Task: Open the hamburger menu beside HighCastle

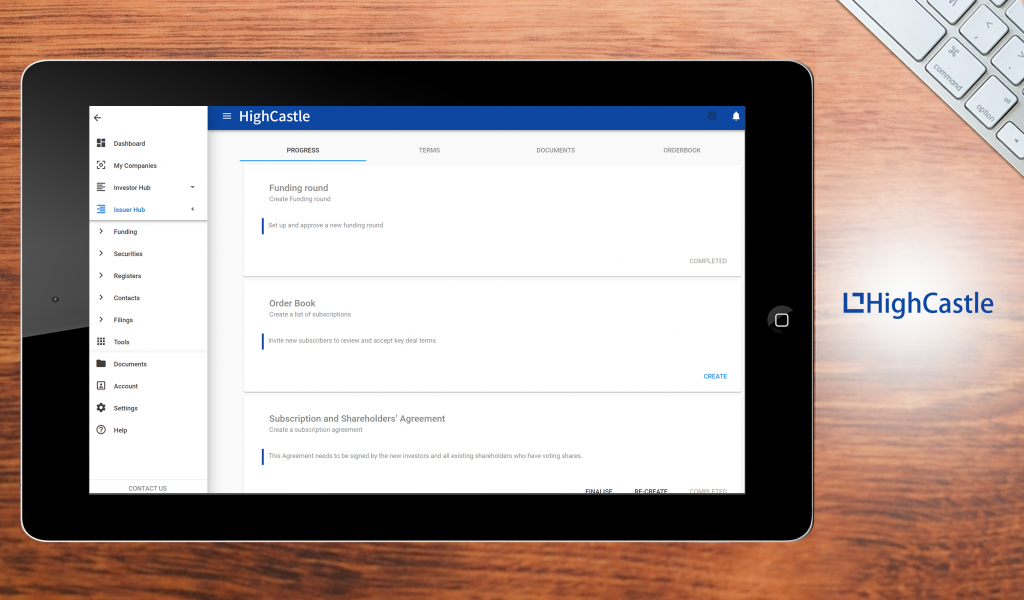Action: pos(226,116)
